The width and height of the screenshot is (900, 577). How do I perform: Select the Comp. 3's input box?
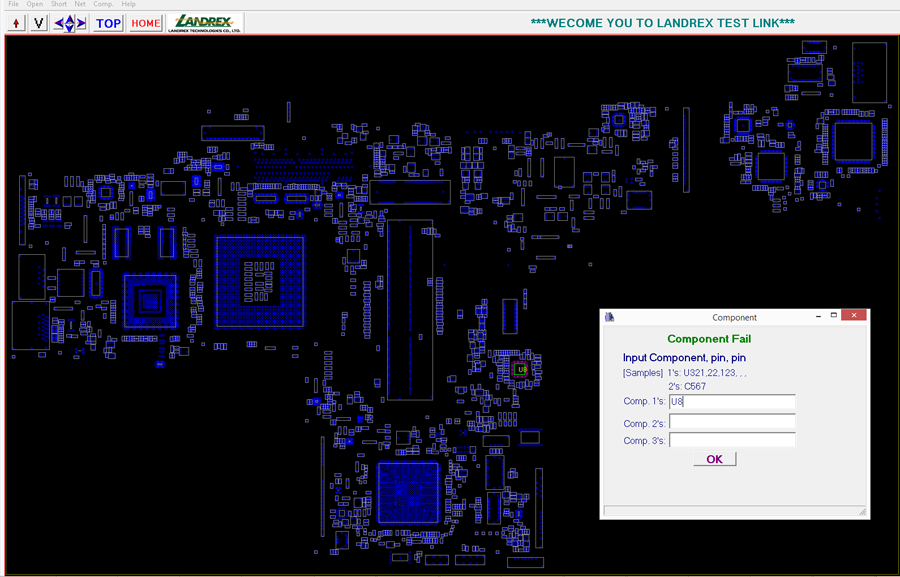(732, 440)
